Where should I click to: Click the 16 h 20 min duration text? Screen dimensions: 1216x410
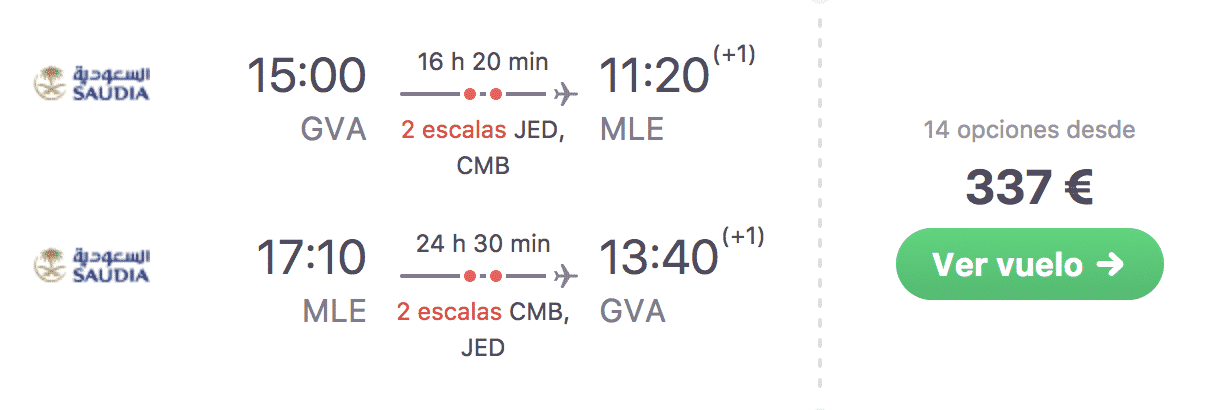[484, 62]
